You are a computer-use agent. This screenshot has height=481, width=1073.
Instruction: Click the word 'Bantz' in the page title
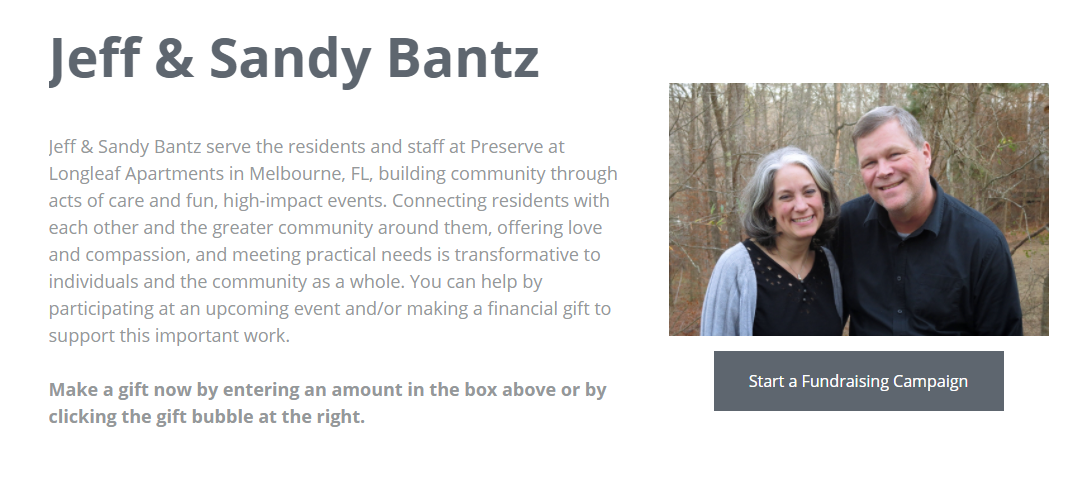(x=463, y=60)
